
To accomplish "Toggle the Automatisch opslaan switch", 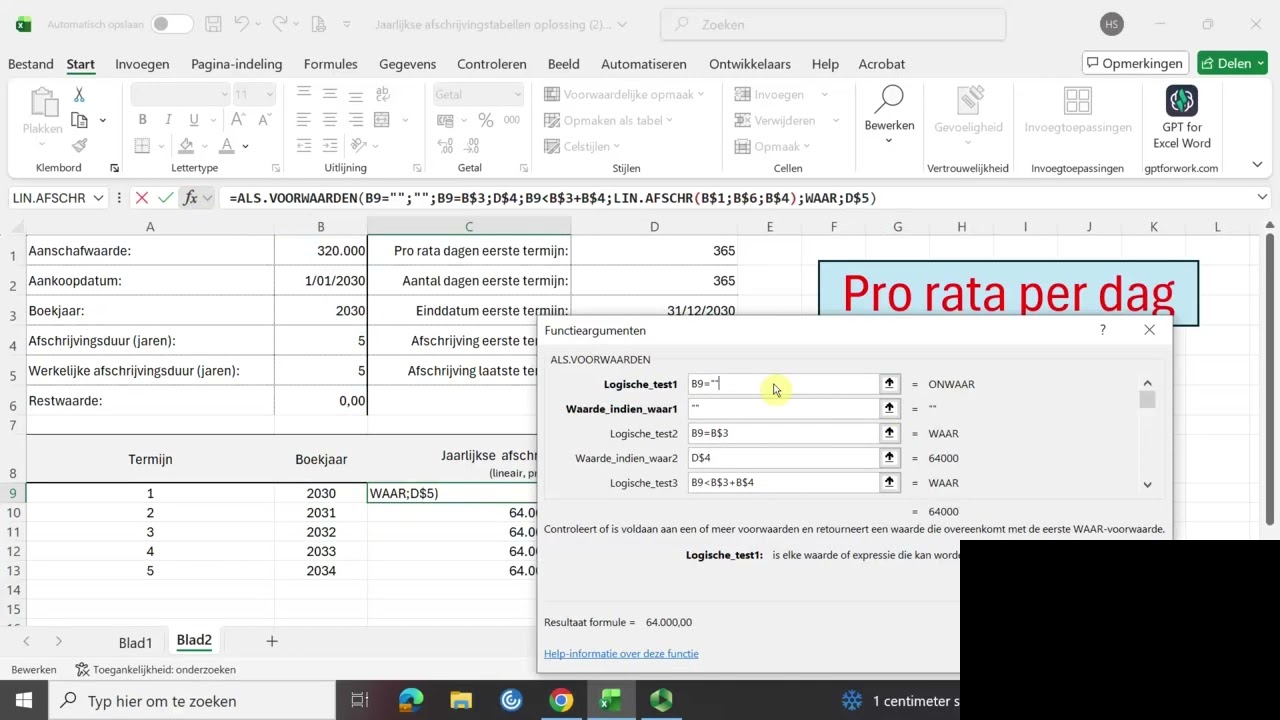I will click(173, 24).
